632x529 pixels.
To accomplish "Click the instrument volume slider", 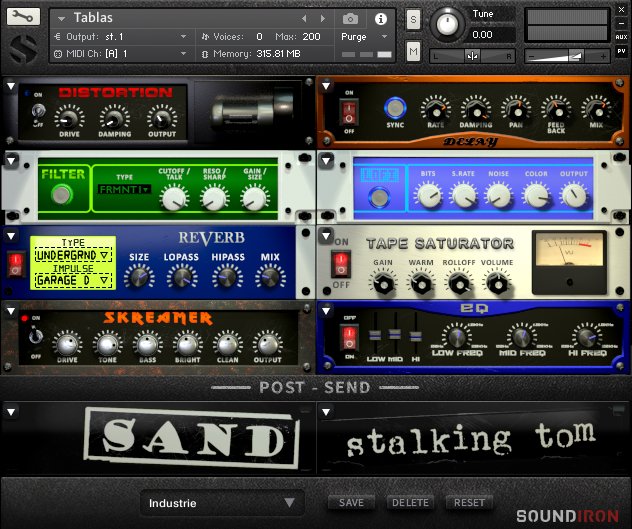I will point(567,56).
